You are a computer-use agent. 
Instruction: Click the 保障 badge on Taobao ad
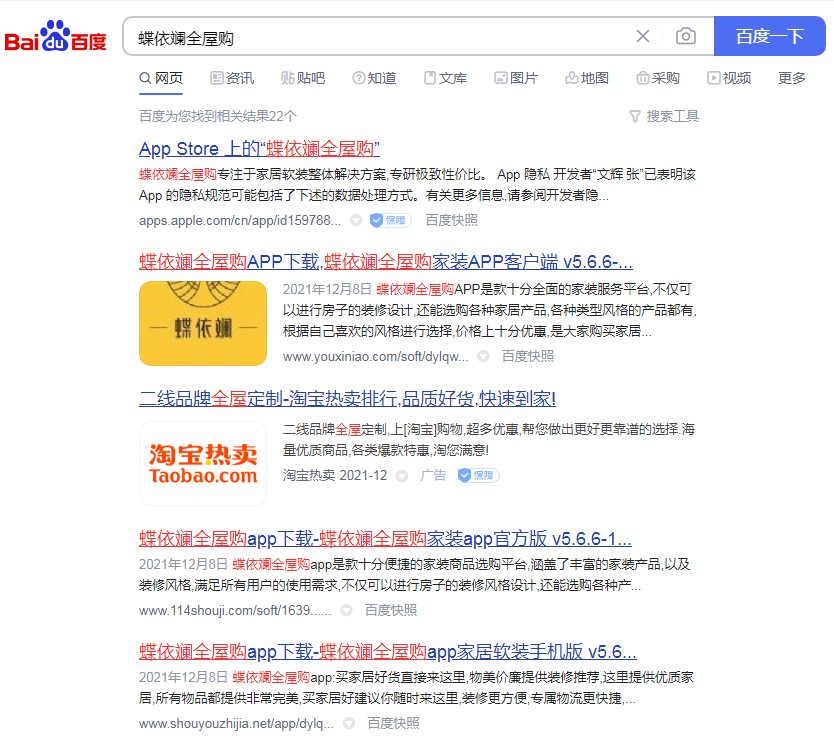pyautogui.click(x=478, y=476)
